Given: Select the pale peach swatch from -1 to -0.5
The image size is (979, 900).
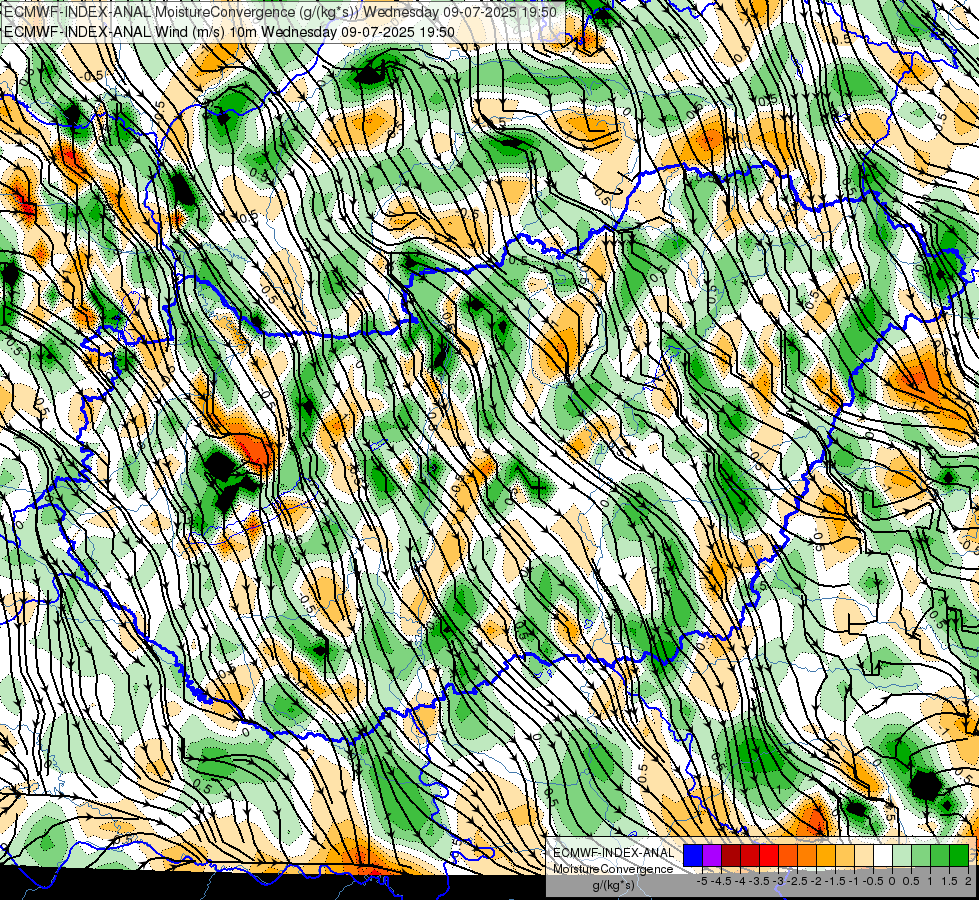Looking at the screenshot, I should 864,856.
